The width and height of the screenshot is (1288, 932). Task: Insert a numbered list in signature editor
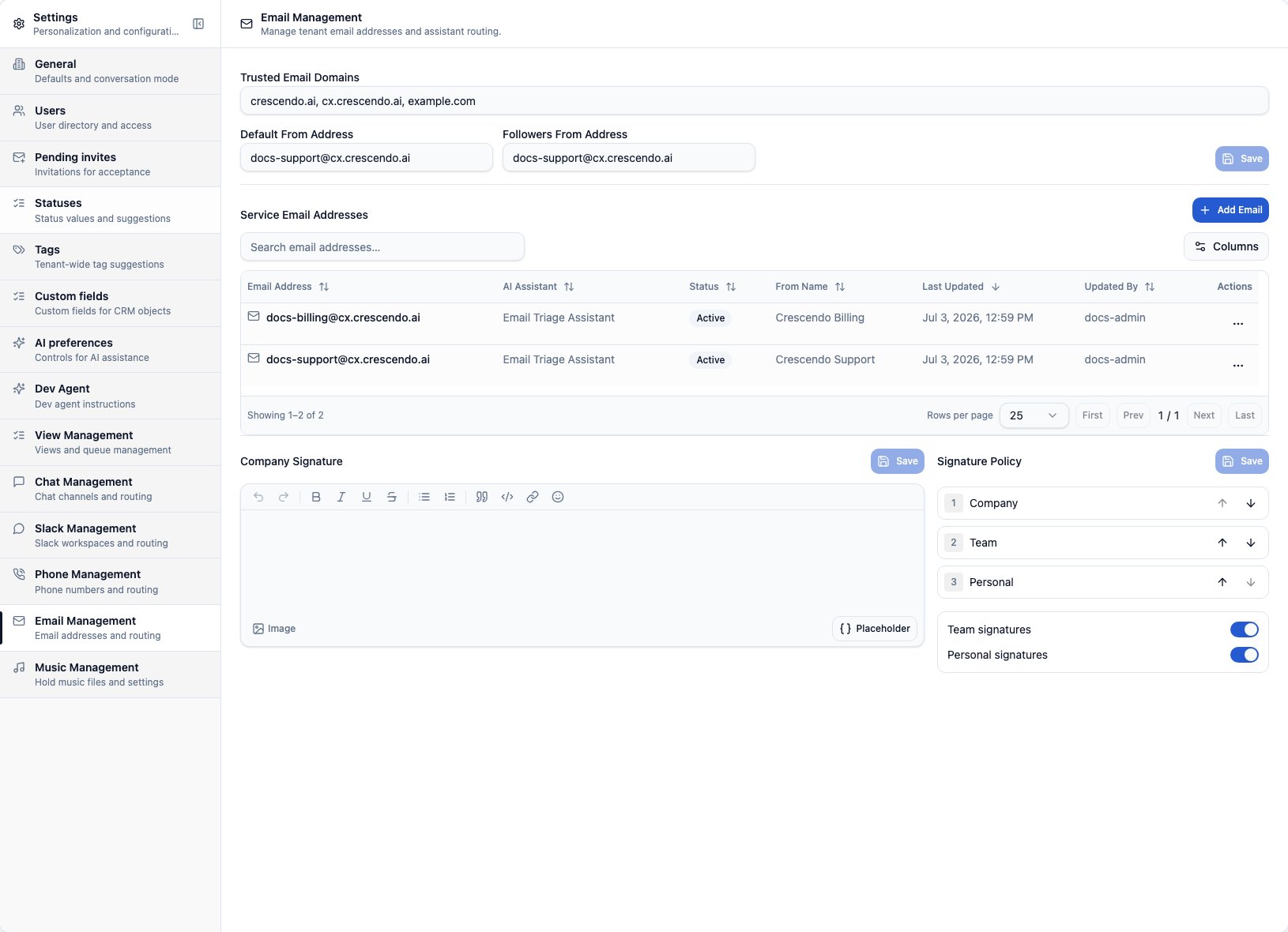[450, 497]
